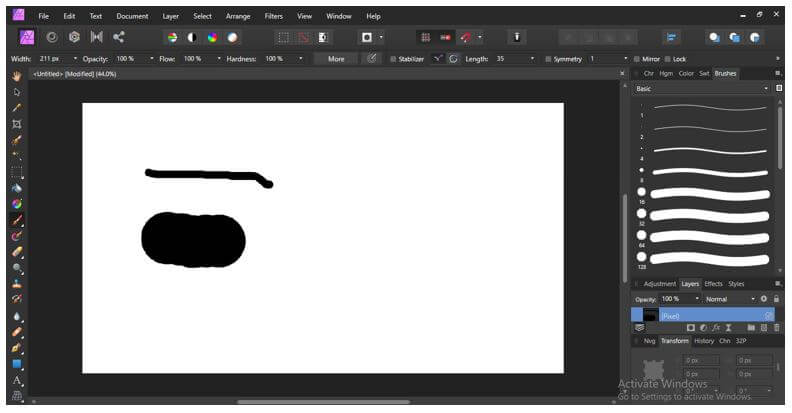Open the stabilizer Length dropdown
This screenshot has width=792, height=413.
pos(532,59)
